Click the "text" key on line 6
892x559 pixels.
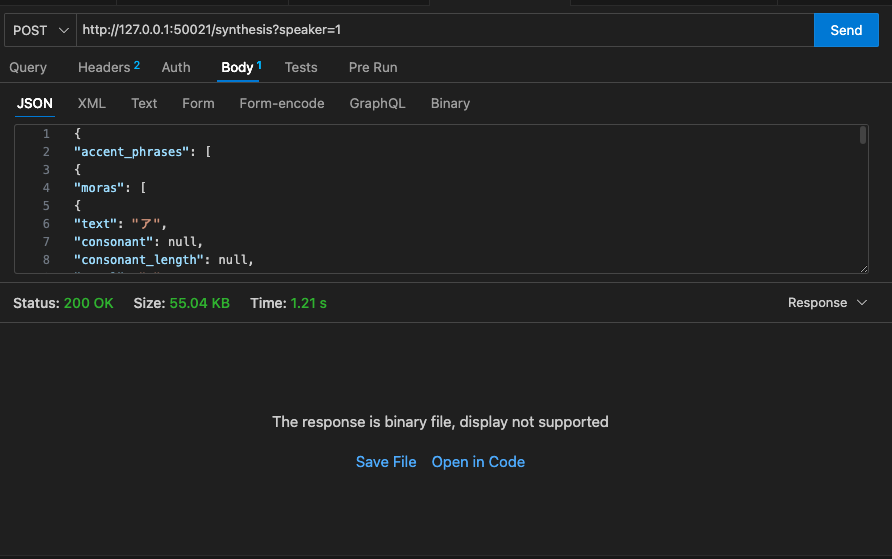[96, 223]
